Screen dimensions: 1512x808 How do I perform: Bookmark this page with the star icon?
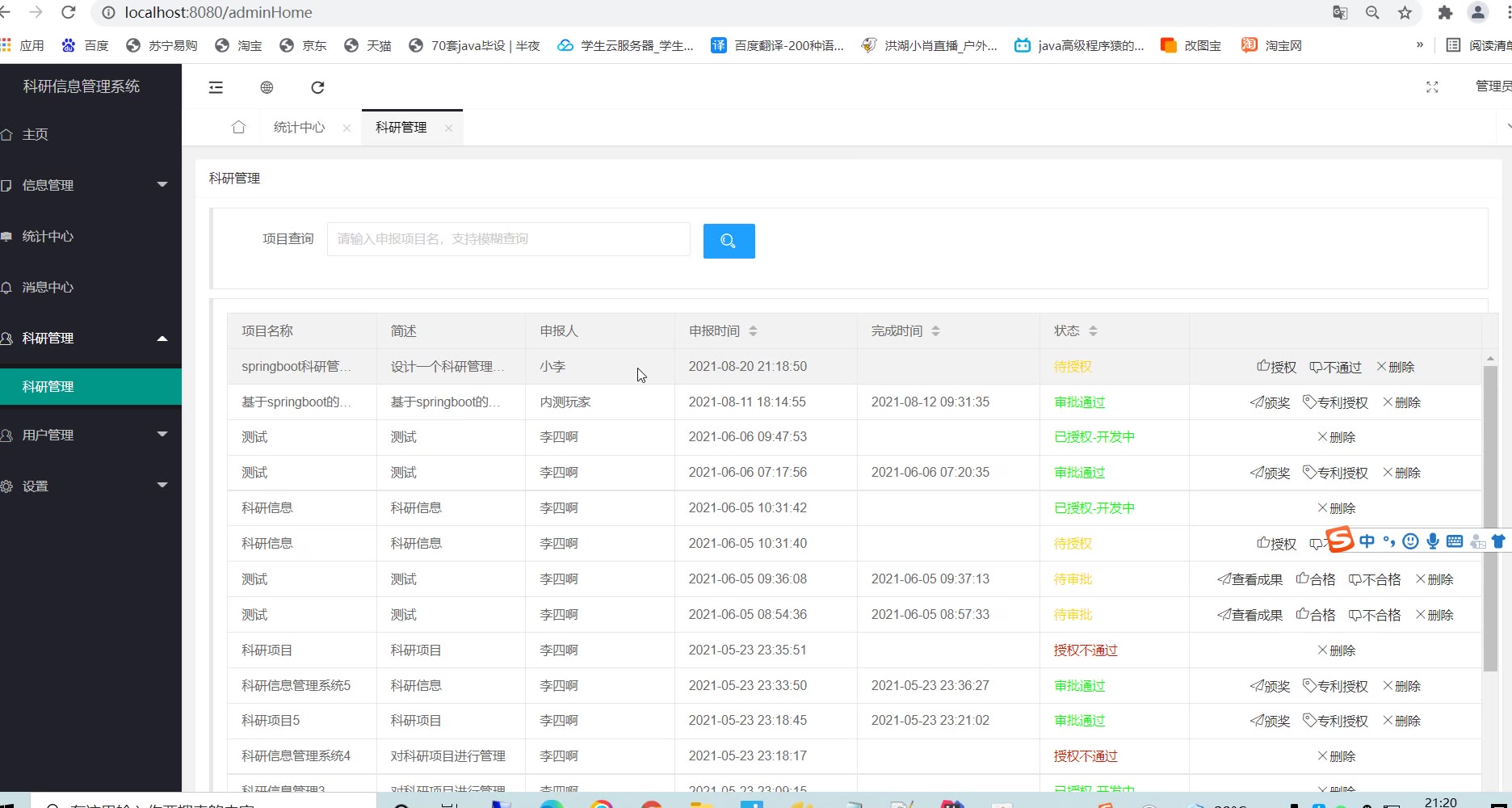[x=1405, y=13]
